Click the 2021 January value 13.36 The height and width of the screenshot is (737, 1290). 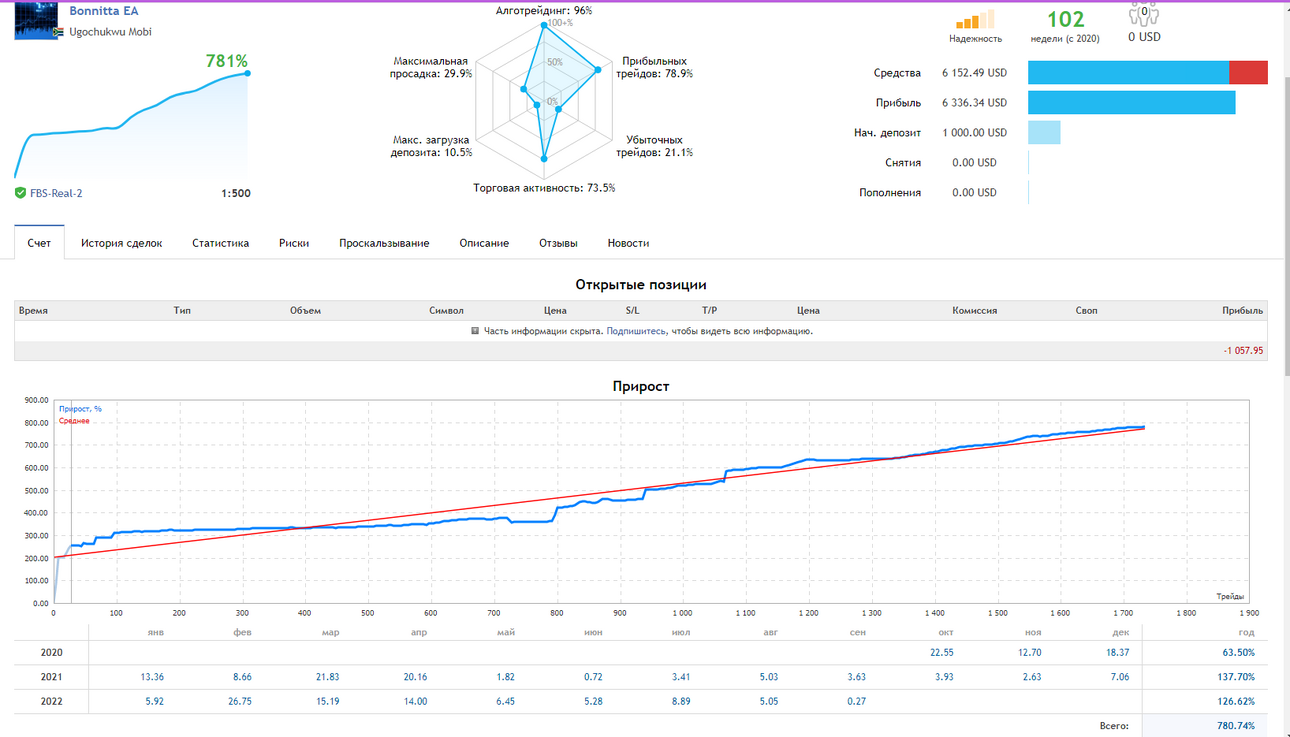pos(153,677)
